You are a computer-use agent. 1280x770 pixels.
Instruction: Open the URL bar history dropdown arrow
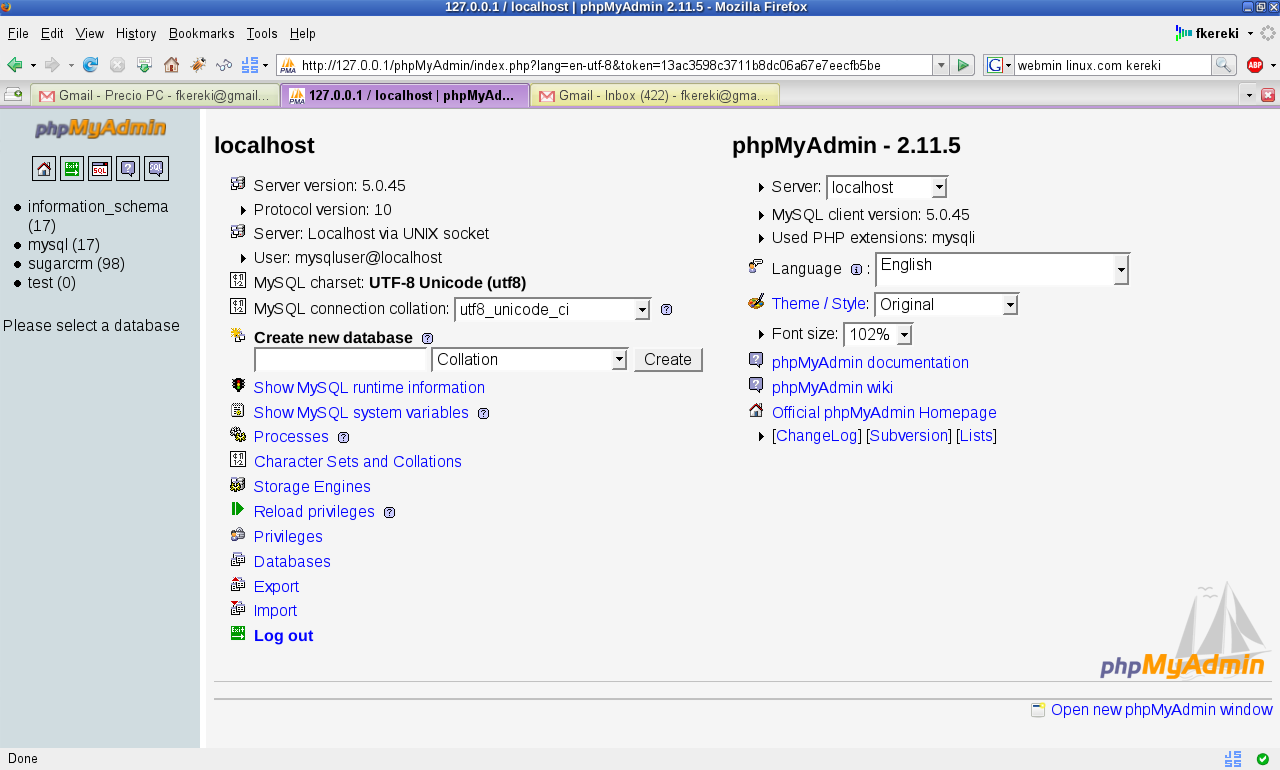click(940, 65)
